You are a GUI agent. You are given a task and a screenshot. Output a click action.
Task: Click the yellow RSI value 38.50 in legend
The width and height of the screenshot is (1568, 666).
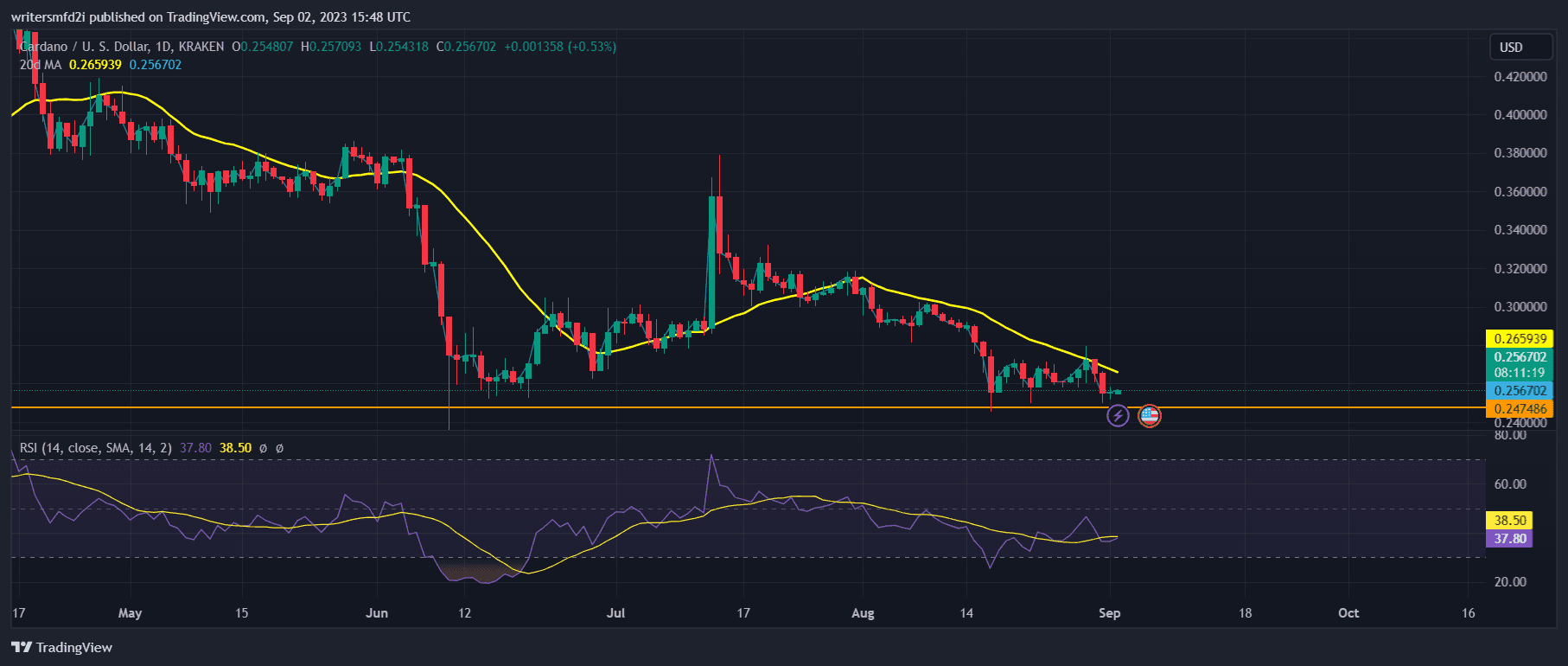[x=235, y=448]
